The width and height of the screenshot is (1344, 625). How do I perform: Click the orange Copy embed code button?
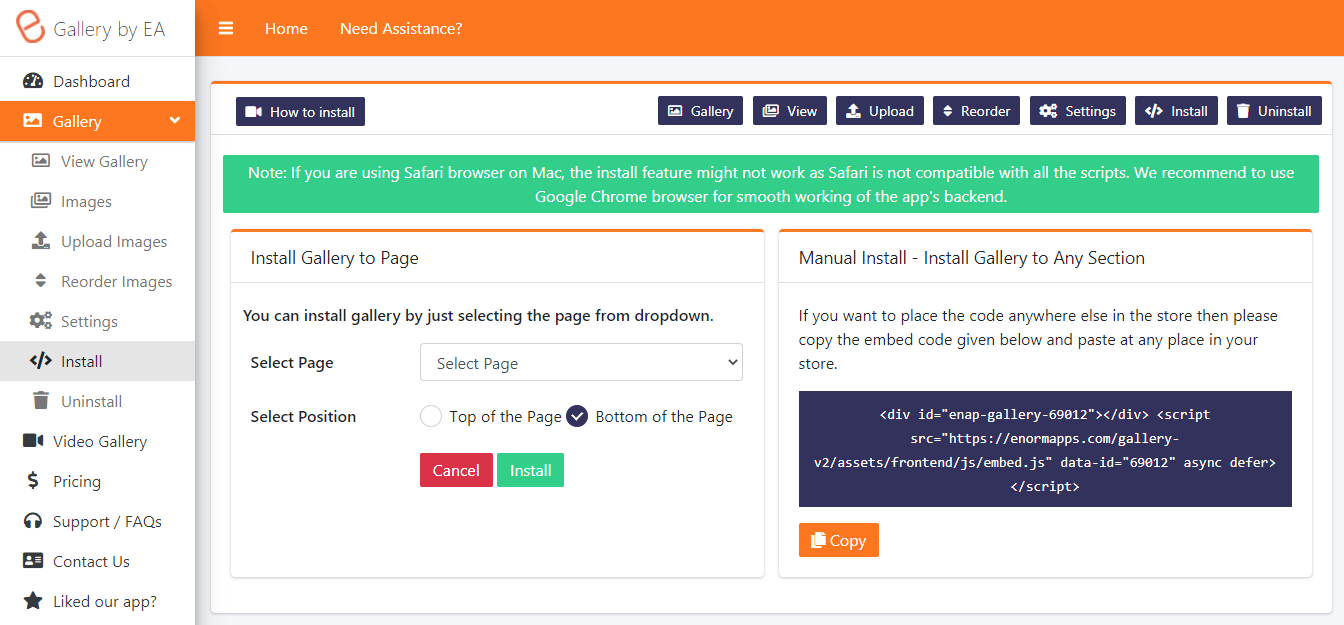point(839,540)
